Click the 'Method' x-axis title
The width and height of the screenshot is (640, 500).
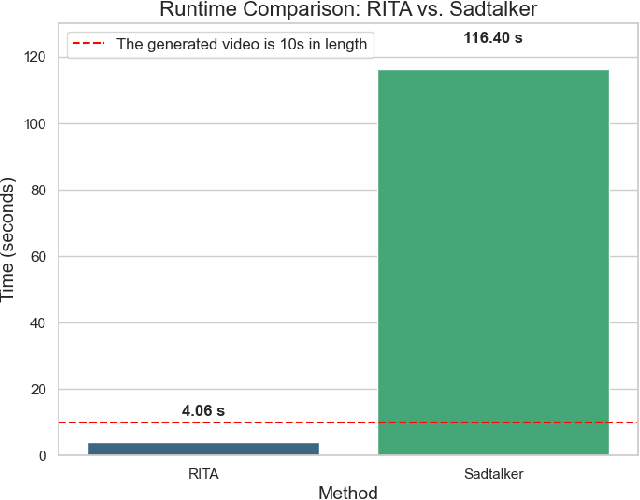348,492
